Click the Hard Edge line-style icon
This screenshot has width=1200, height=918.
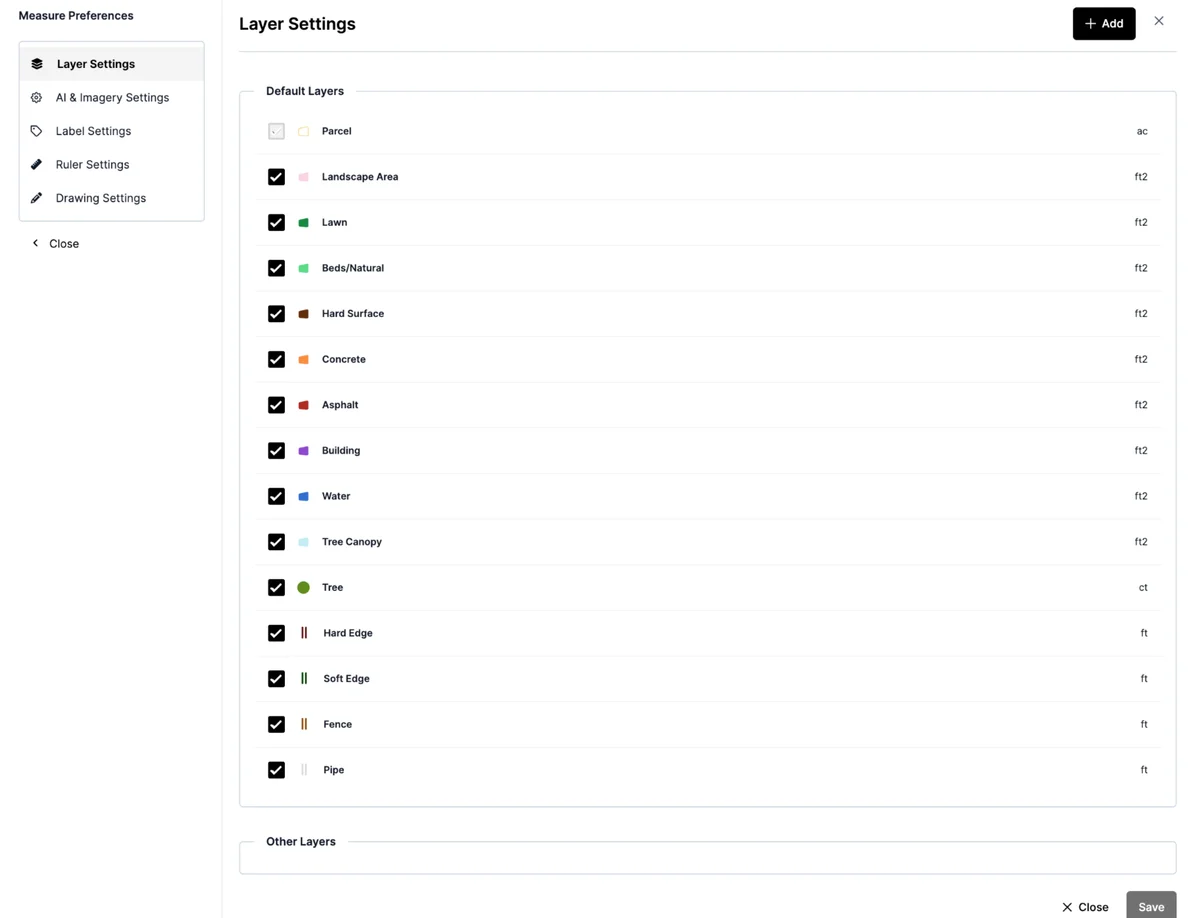304,633
